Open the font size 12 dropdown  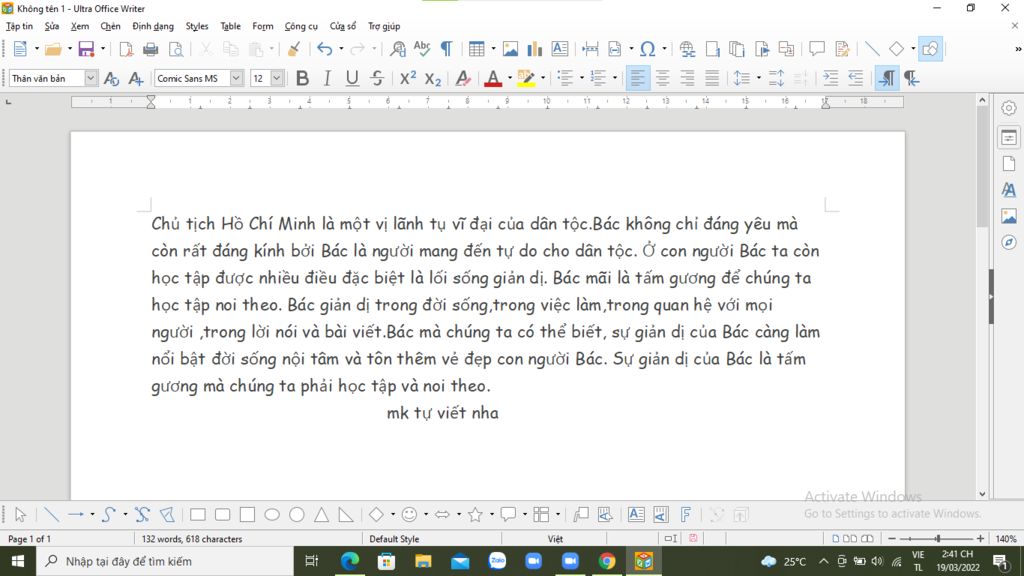tap(277, 78)
